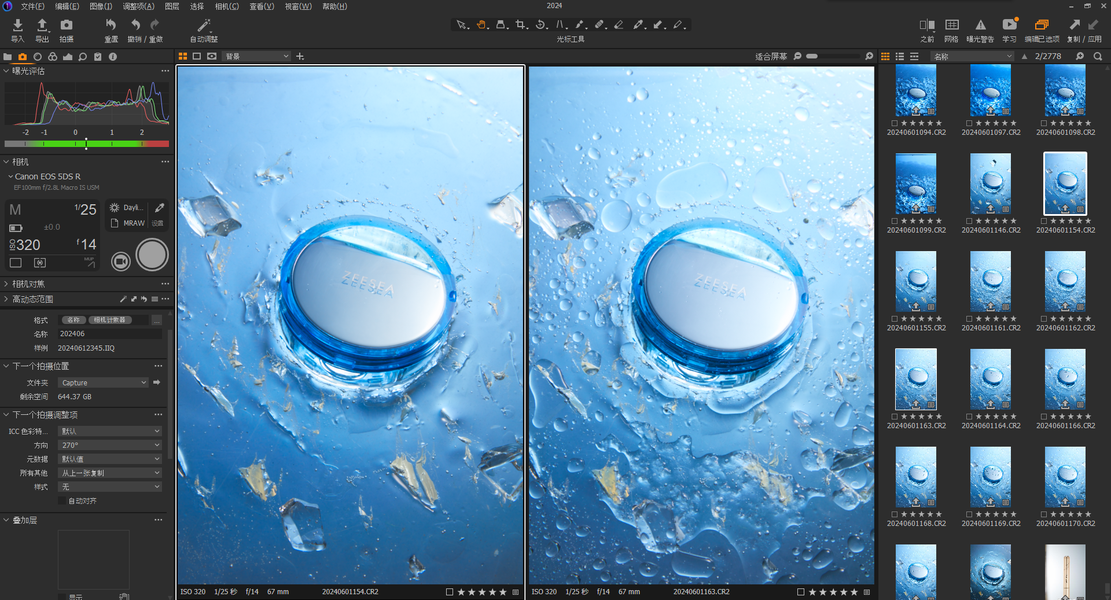This screenshot has height=600, width=1111.
Task: Click the browser search magnifier icon
Action: click(x=1098, y=56)
